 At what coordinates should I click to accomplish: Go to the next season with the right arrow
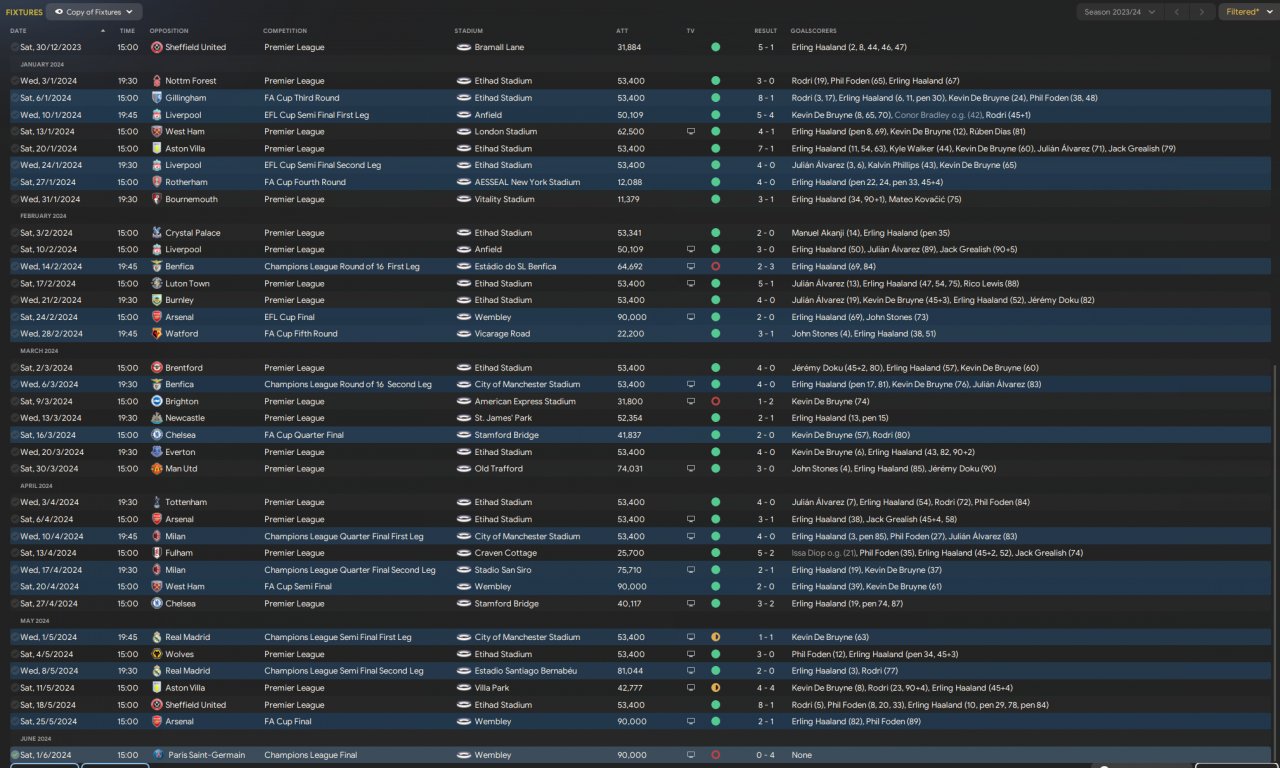point(1202,12)
